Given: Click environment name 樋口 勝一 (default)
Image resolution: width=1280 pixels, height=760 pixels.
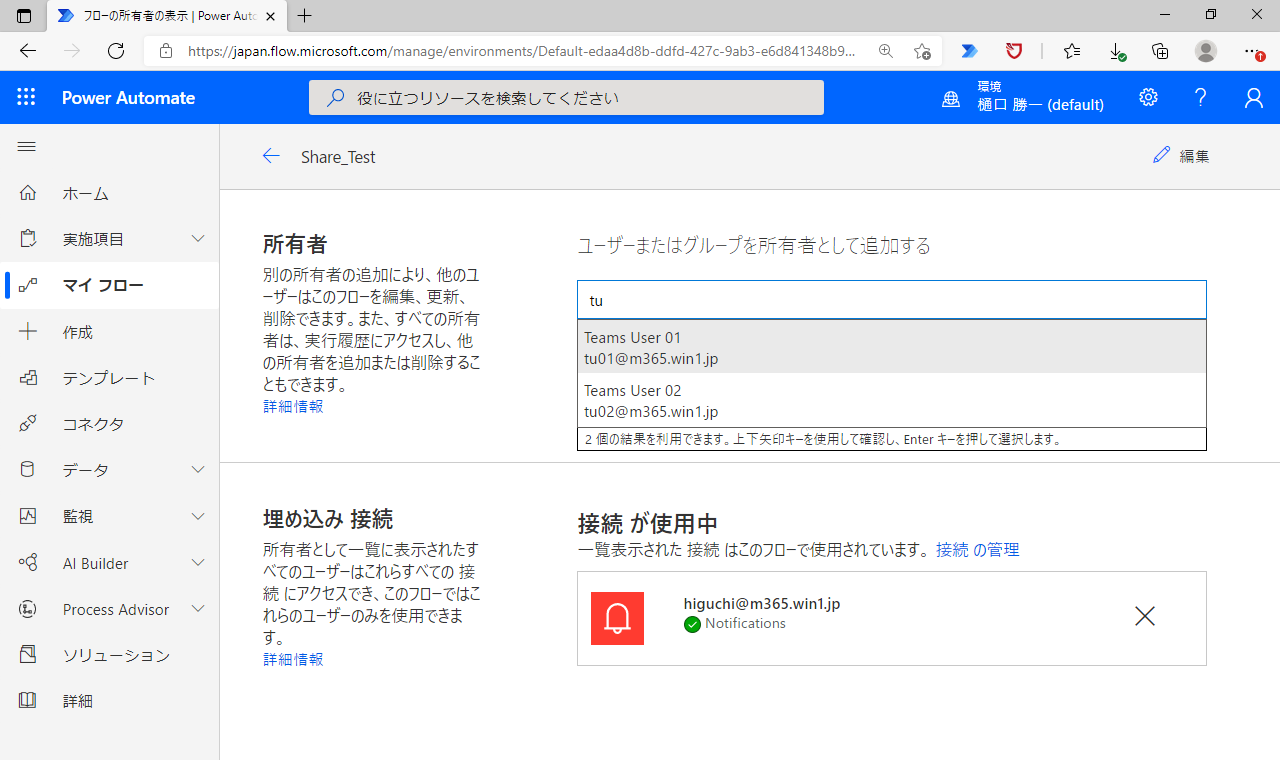Looking at the screenshot, I should coord(1040,104).
